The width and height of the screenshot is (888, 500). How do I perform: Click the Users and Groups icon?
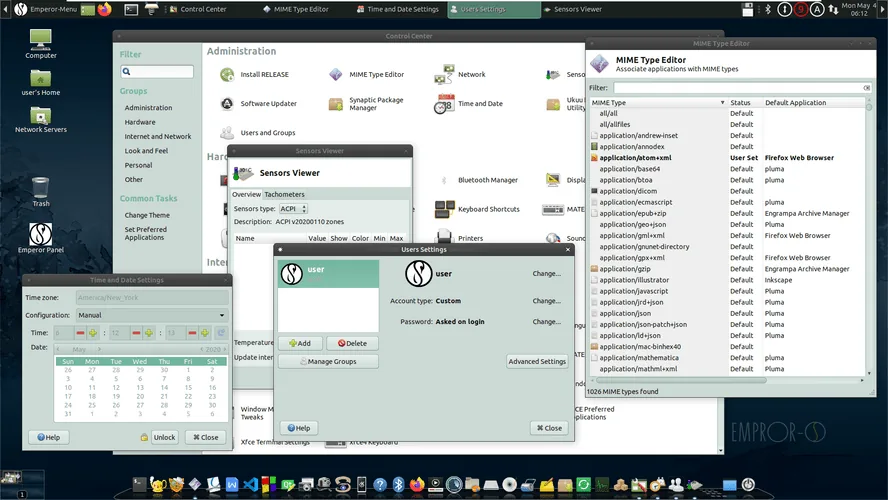click(227, 133)
